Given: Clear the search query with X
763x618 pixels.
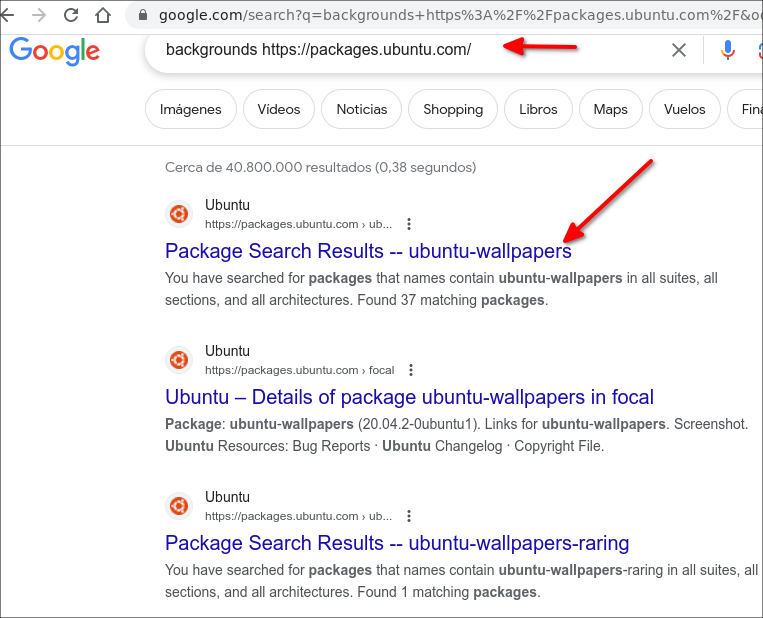Looking at the screenshot, I should pos(679,50).
